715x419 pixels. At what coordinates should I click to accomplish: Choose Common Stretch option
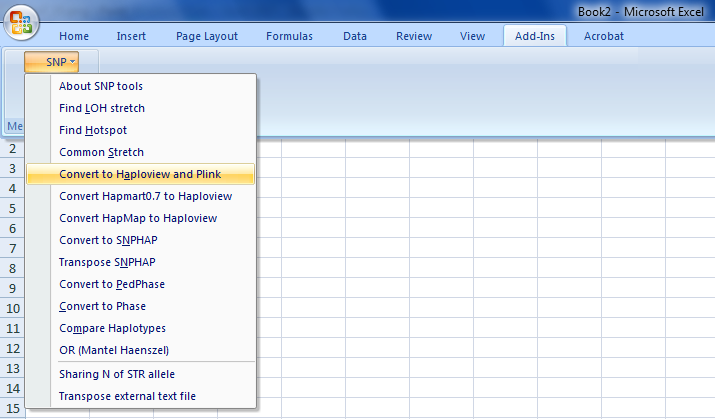click(x=101, y=152)
